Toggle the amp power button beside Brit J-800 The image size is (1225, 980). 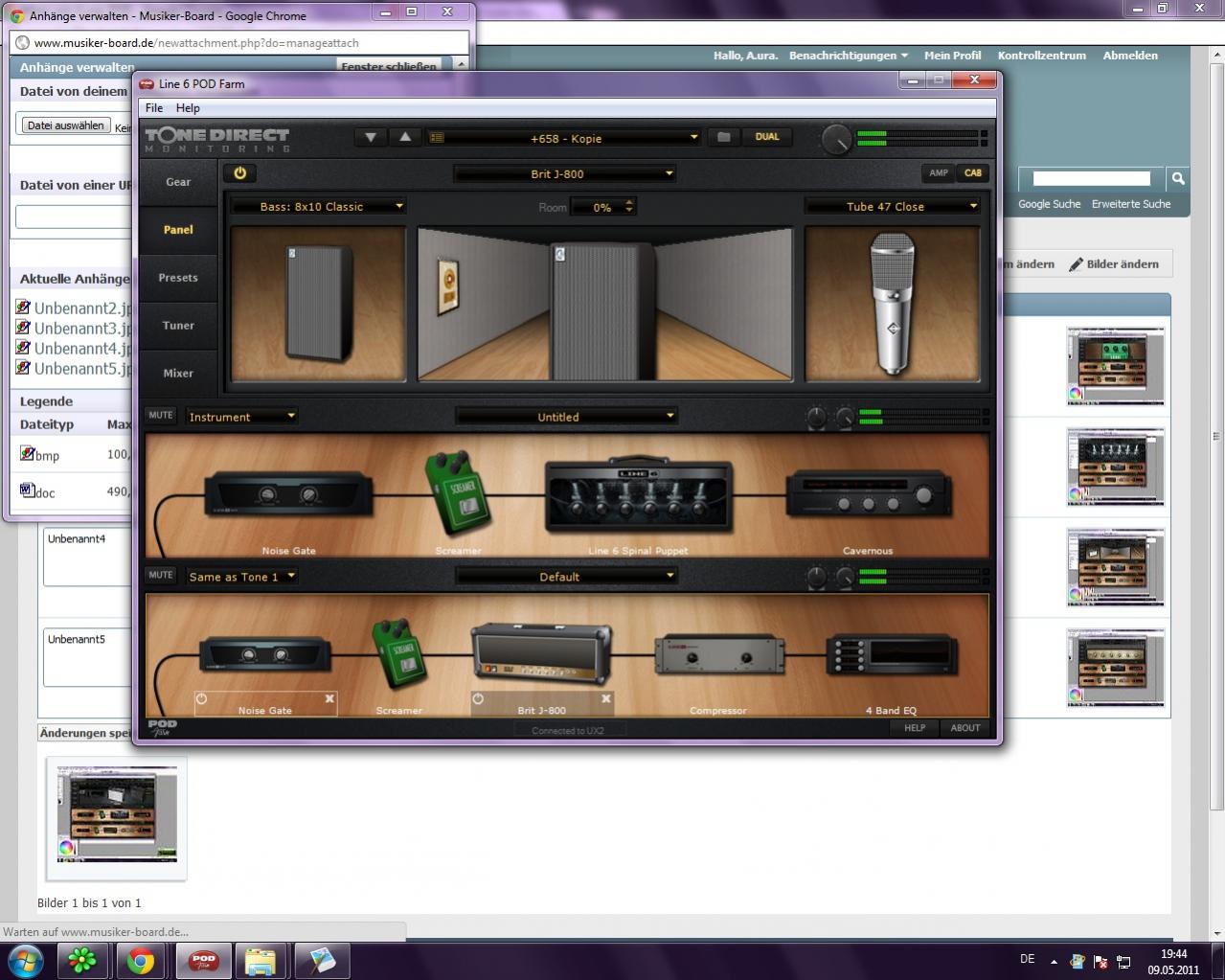click(x=239, y=173)
